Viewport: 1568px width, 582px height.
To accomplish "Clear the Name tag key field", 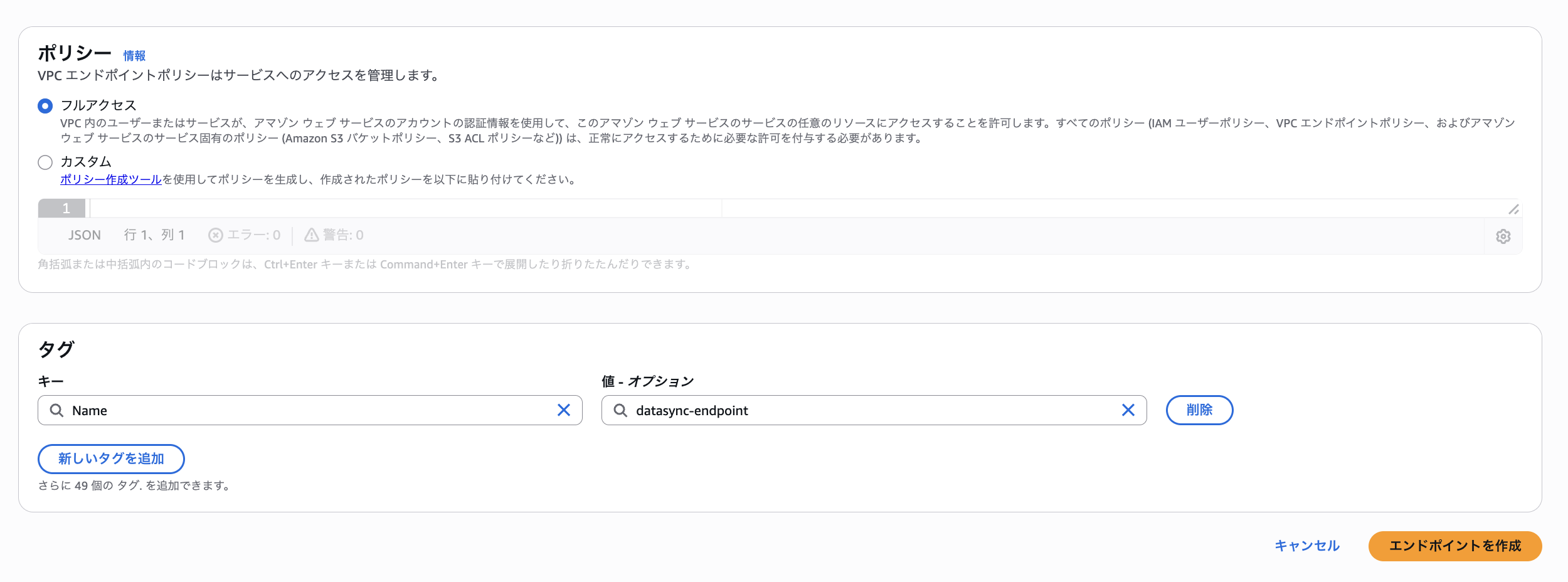I will 563,410.
